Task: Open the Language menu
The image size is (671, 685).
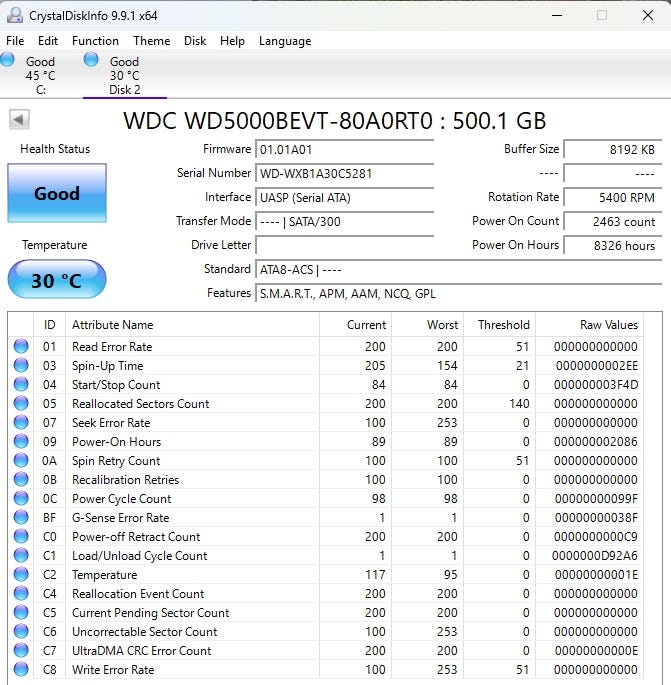Action: [285, 41]
